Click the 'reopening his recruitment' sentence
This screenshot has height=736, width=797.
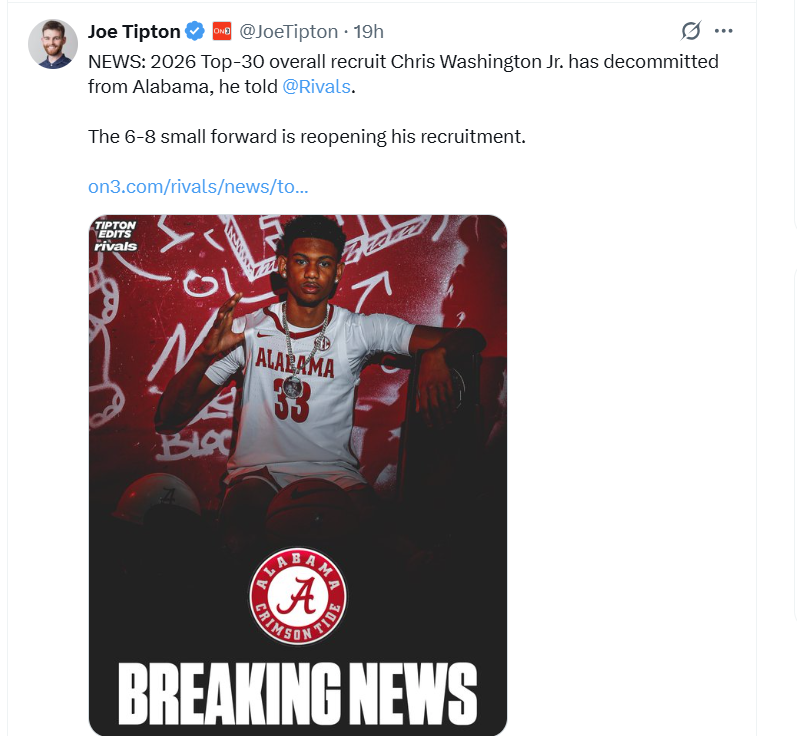pyautogui.click(x=306, y=136)
